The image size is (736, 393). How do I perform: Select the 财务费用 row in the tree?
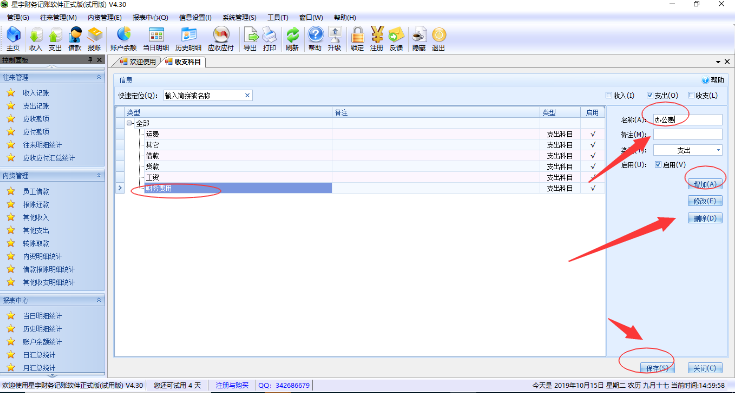pos(238,188)
